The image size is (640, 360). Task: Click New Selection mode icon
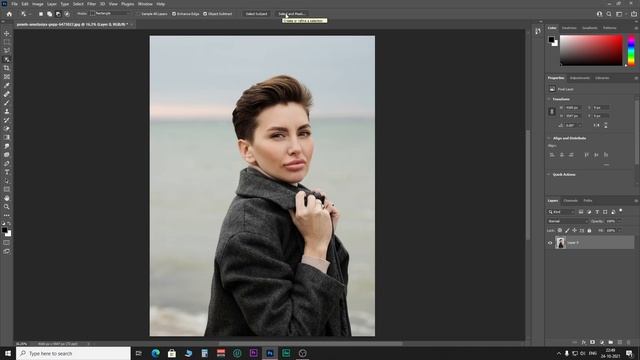pos(41,14)
